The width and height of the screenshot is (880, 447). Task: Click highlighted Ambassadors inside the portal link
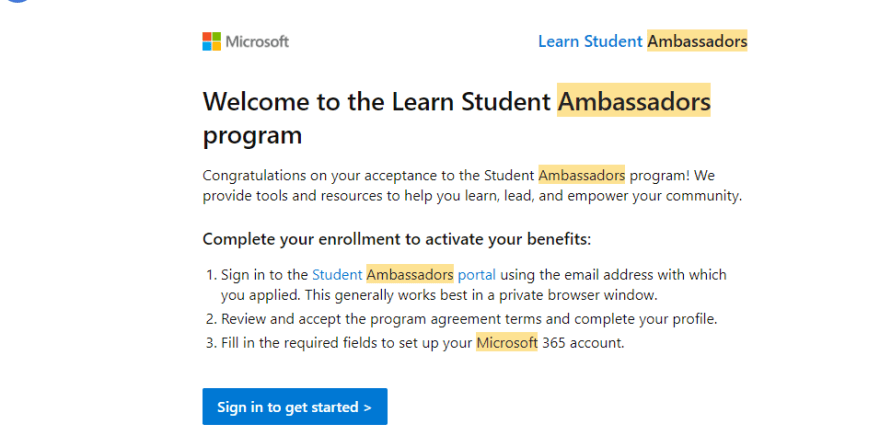pyautogui.click(x=410, y=275)
